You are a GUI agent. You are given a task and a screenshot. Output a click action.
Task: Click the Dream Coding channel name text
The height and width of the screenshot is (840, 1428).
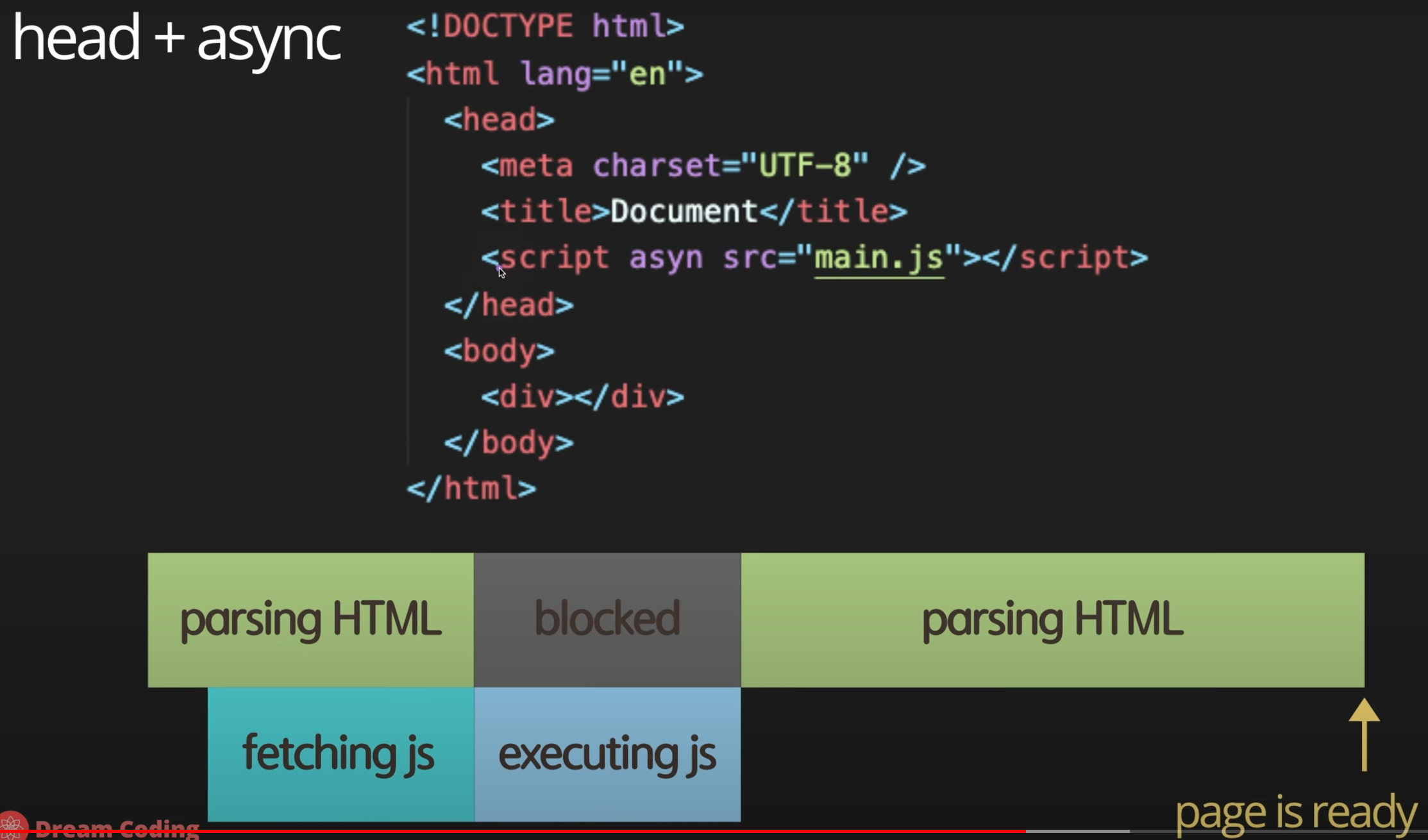117,828
